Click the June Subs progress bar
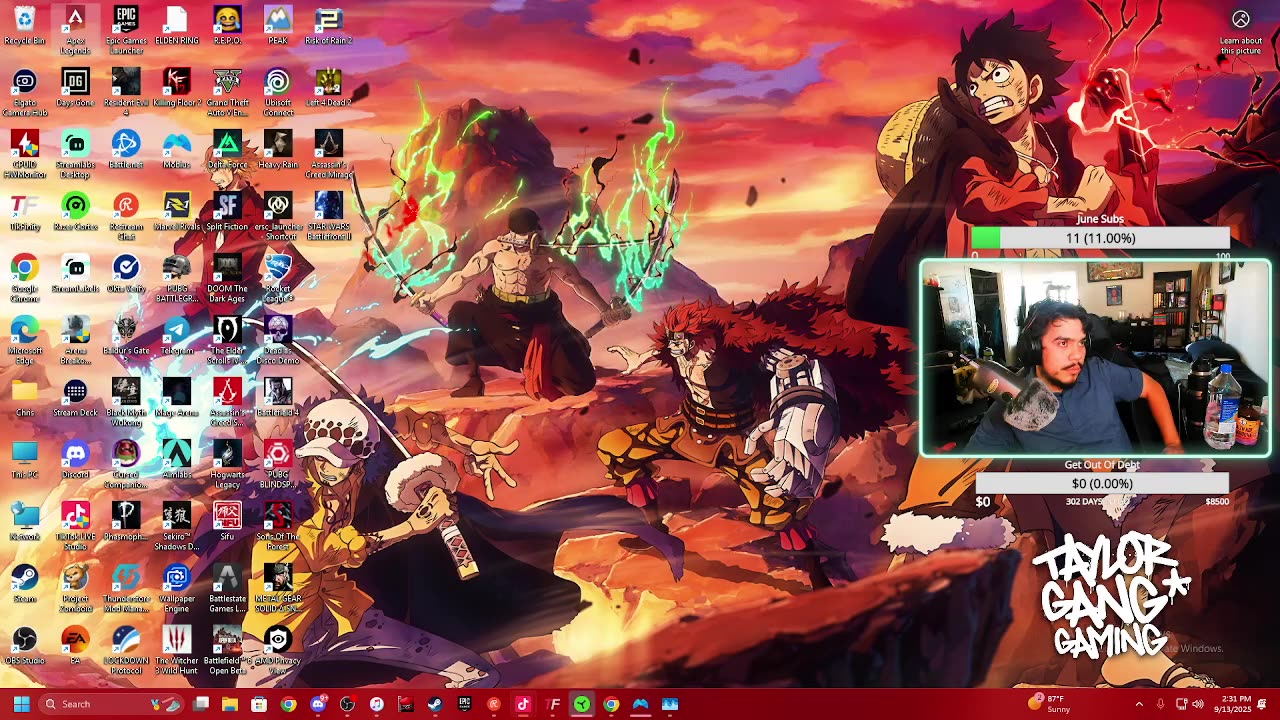Viewport: 1280px width, 720px height. tap(1100, 238)
